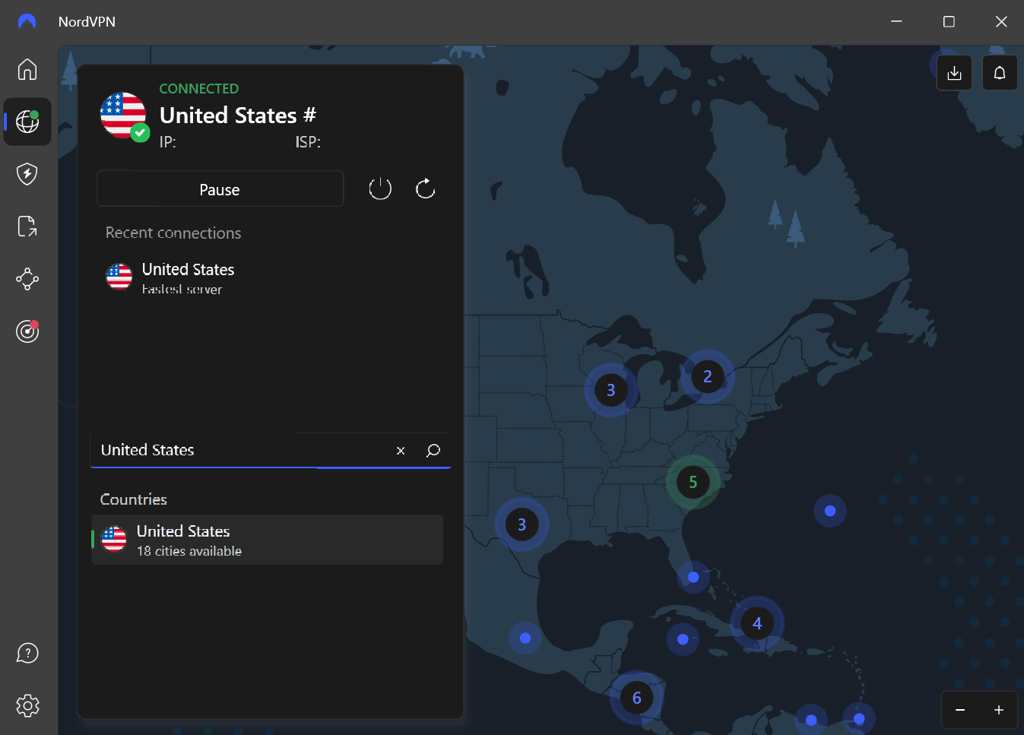Zoom in map with plus button

[x=999, y=710]
